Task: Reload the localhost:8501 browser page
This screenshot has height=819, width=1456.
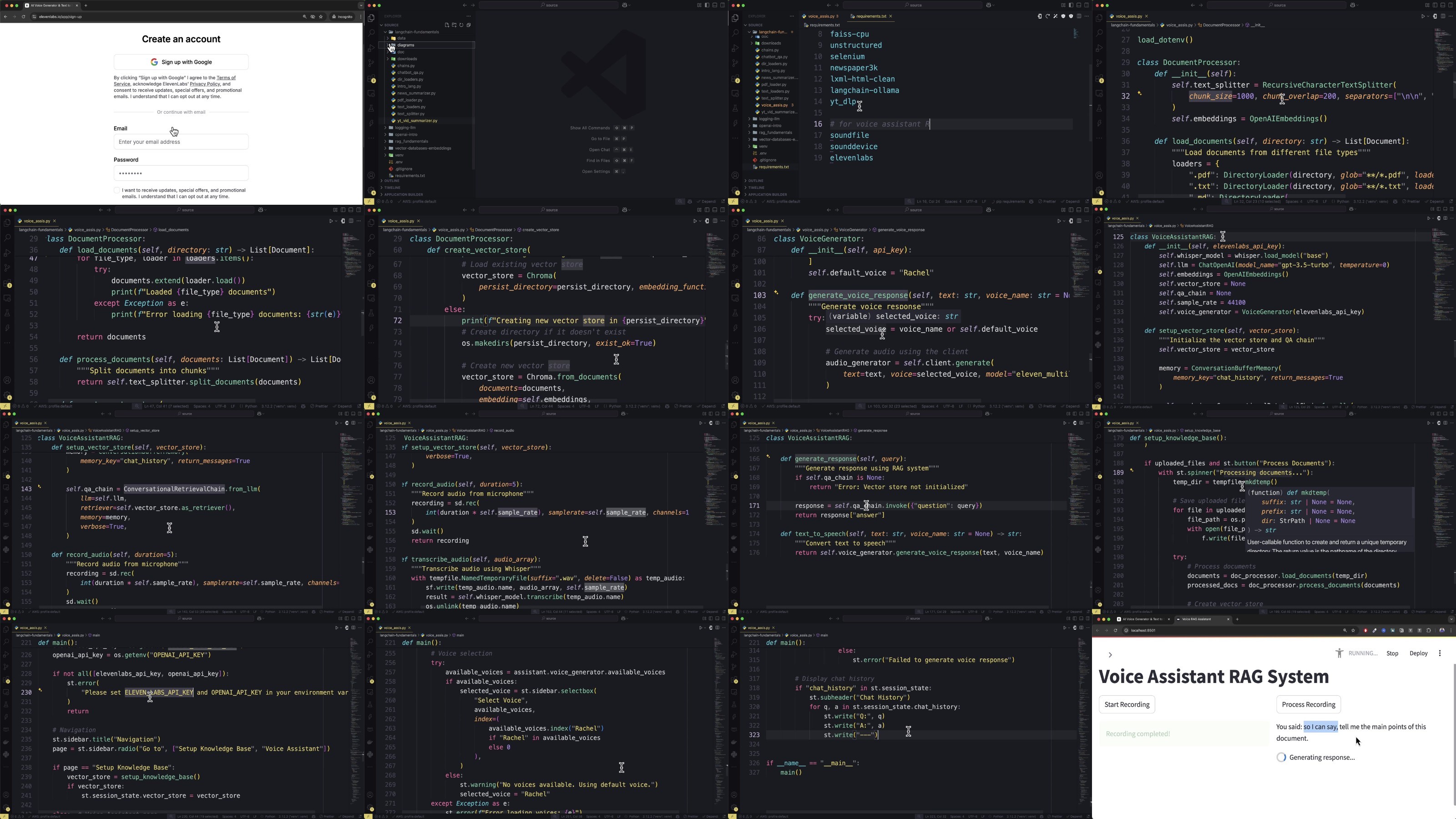Action: [1115, 631]
